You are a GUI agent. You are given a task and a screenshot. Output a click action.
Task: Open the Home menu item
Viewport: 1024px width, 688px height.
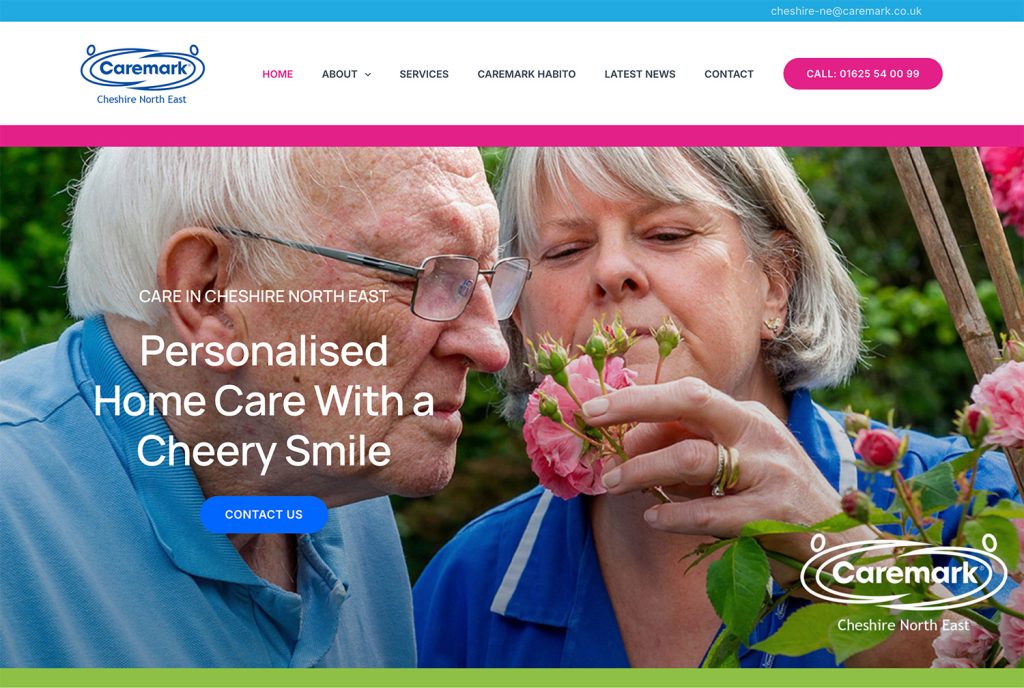[x=278, y=74]
